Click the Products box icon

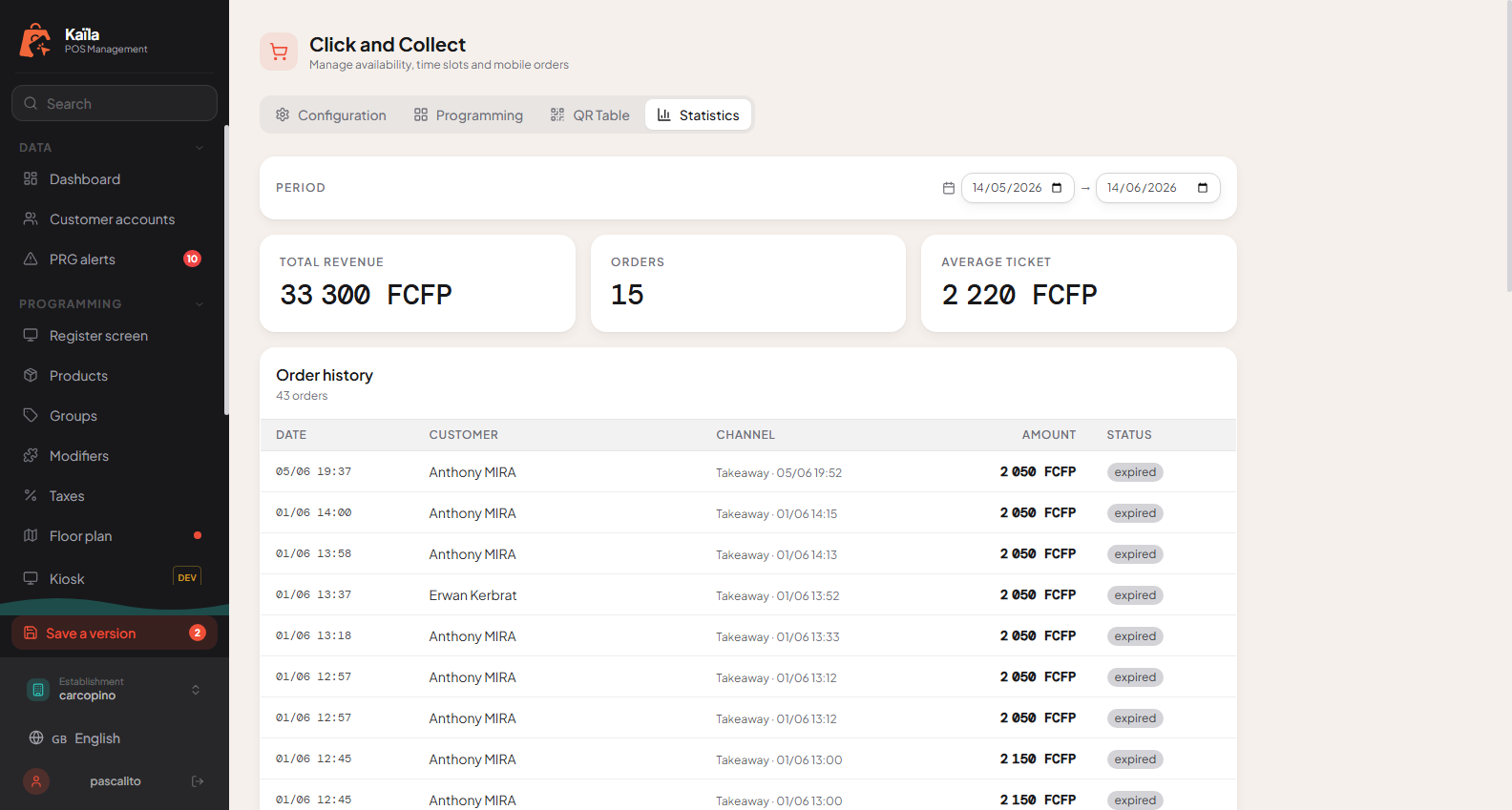pyautogui.click(x=31, y=375)
